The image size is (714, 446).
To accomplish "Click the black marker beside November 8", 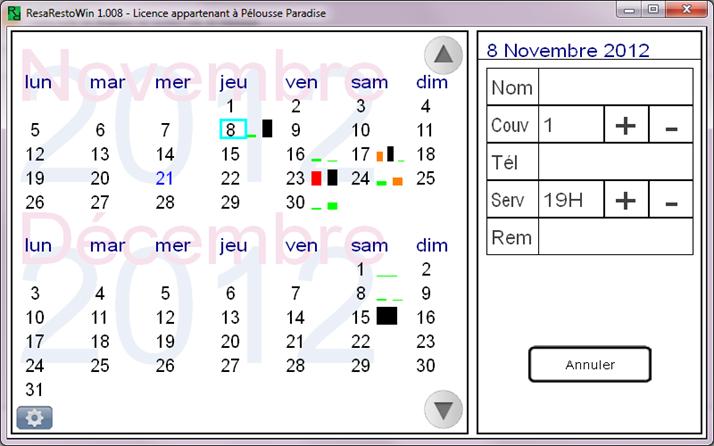I will (x=267, y=128).
